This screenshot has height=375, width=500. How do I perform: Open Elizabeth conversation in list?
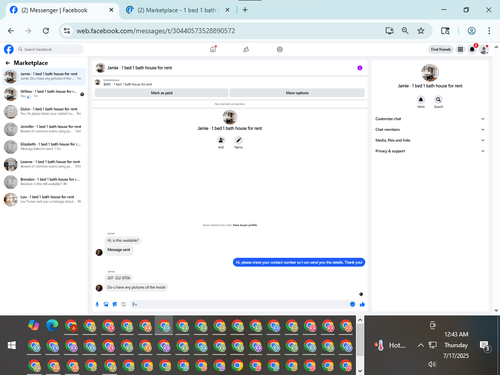pos(44,147)
